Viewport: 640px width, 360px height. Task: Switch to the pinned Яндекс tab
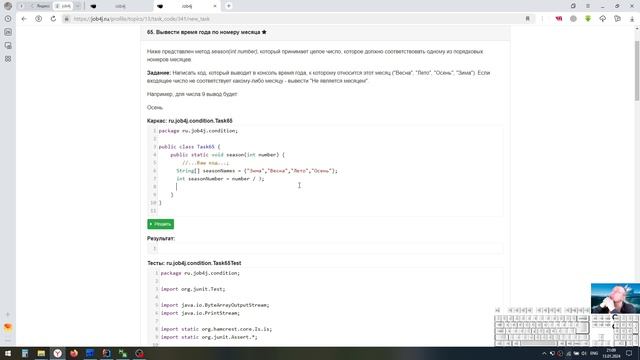click(x=41, y=6)
